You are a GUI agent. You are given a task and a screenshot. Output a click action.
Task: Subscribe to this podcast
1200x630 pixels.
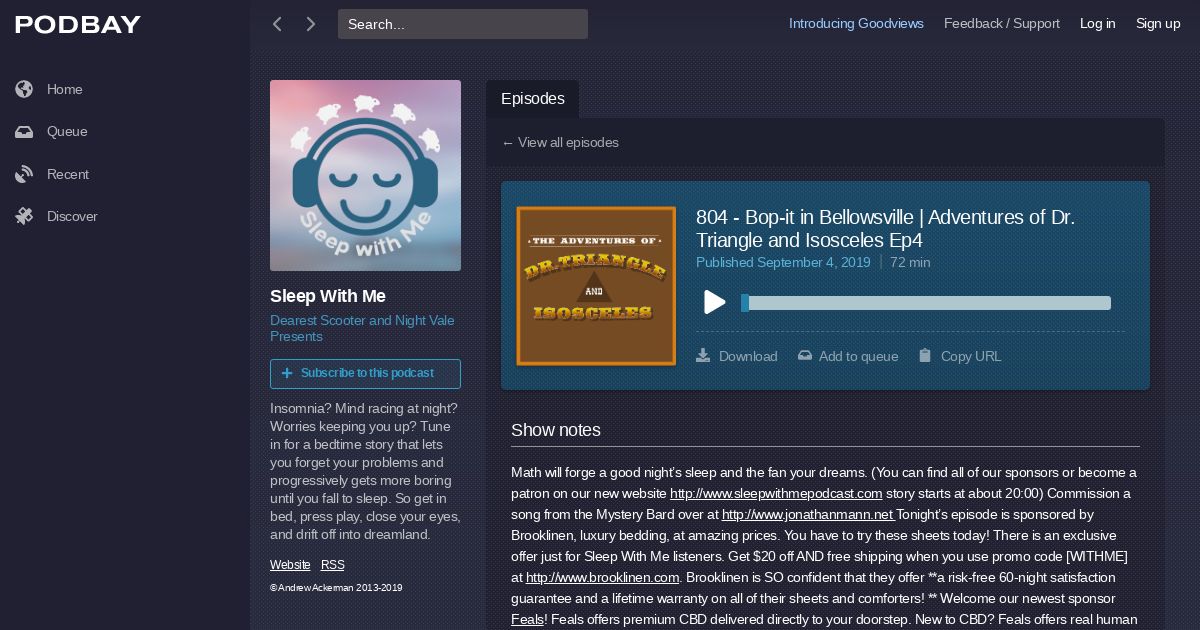coord(365,373)
